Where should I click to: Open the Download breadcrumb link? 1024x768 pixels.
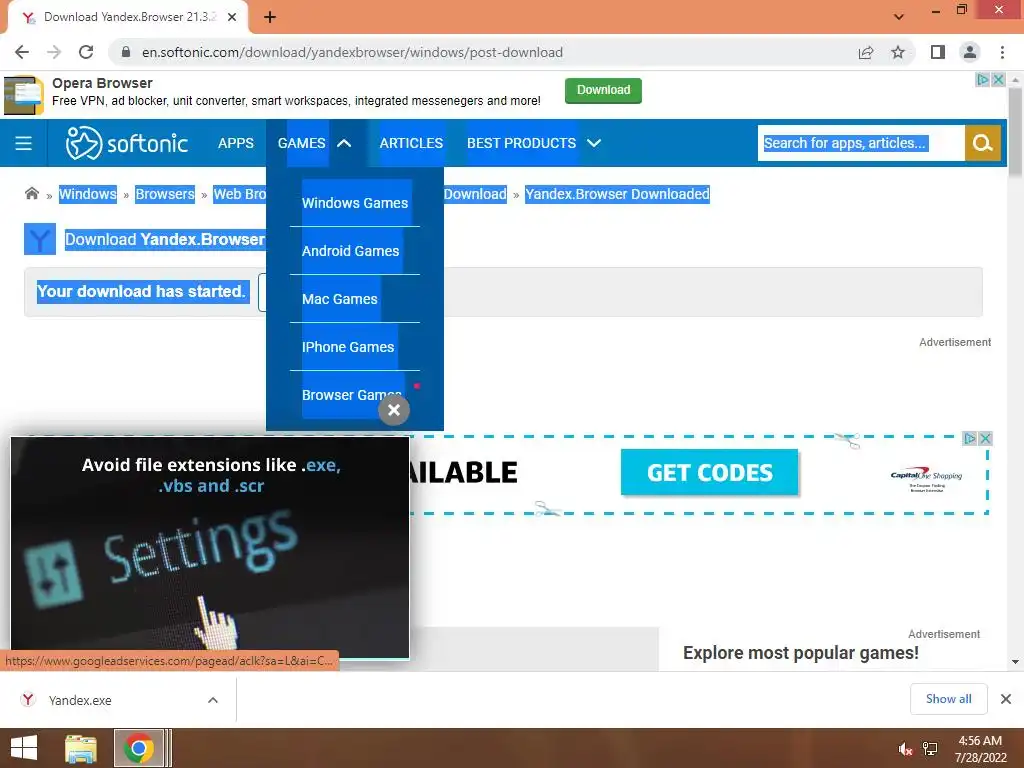[475, 194]
